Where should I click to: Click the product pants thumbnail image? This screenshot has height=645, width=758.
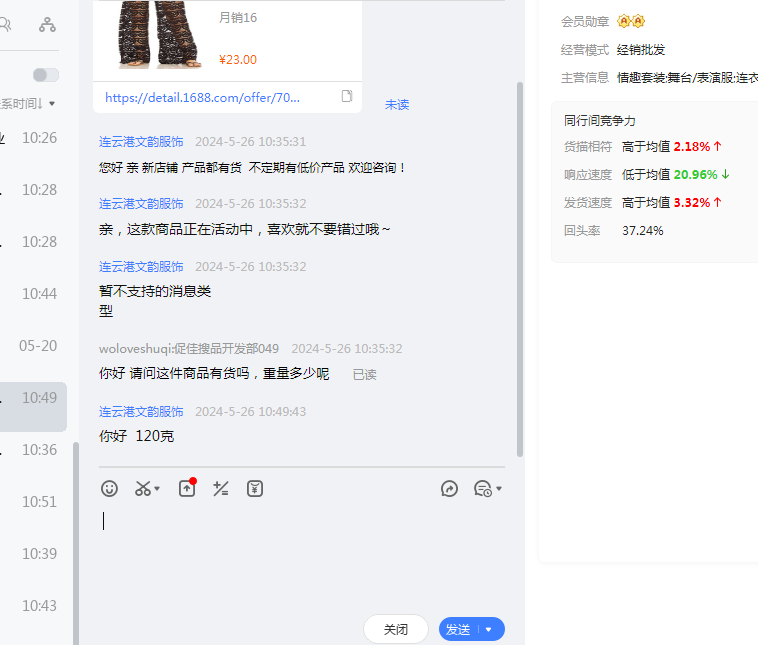[x=159, y=35]
